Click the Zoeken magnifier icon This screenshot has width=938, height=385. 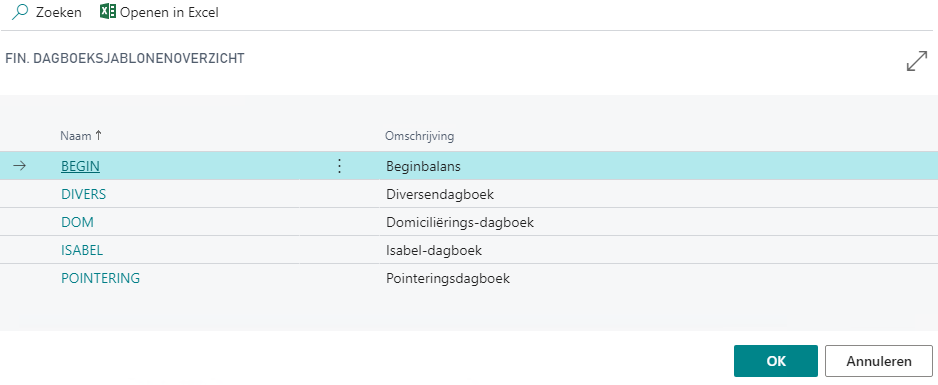click(x=20, y=11)
